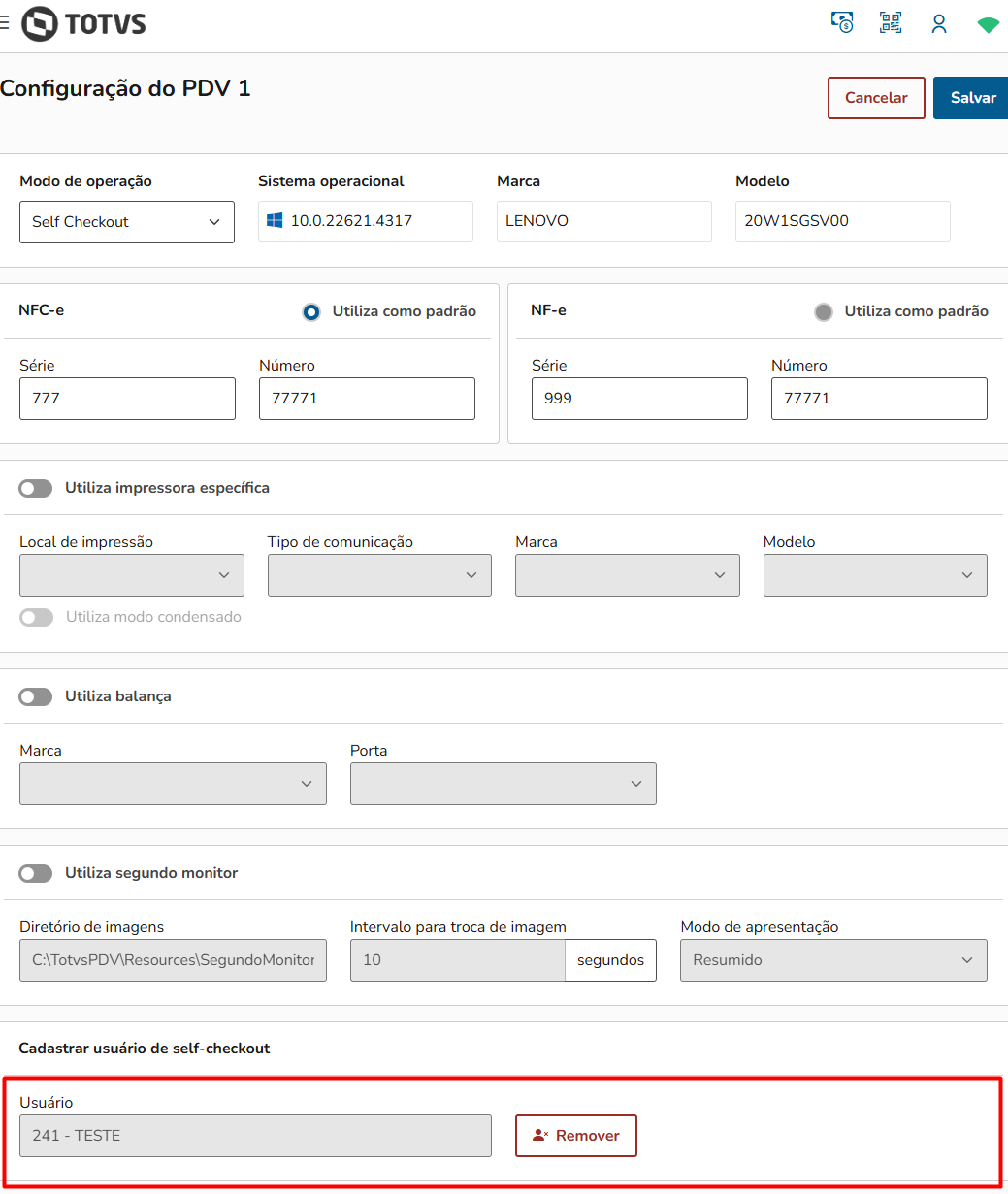Open the Modo de operação dropdown
This screenshot has width=1008, height=1194.
127,222
